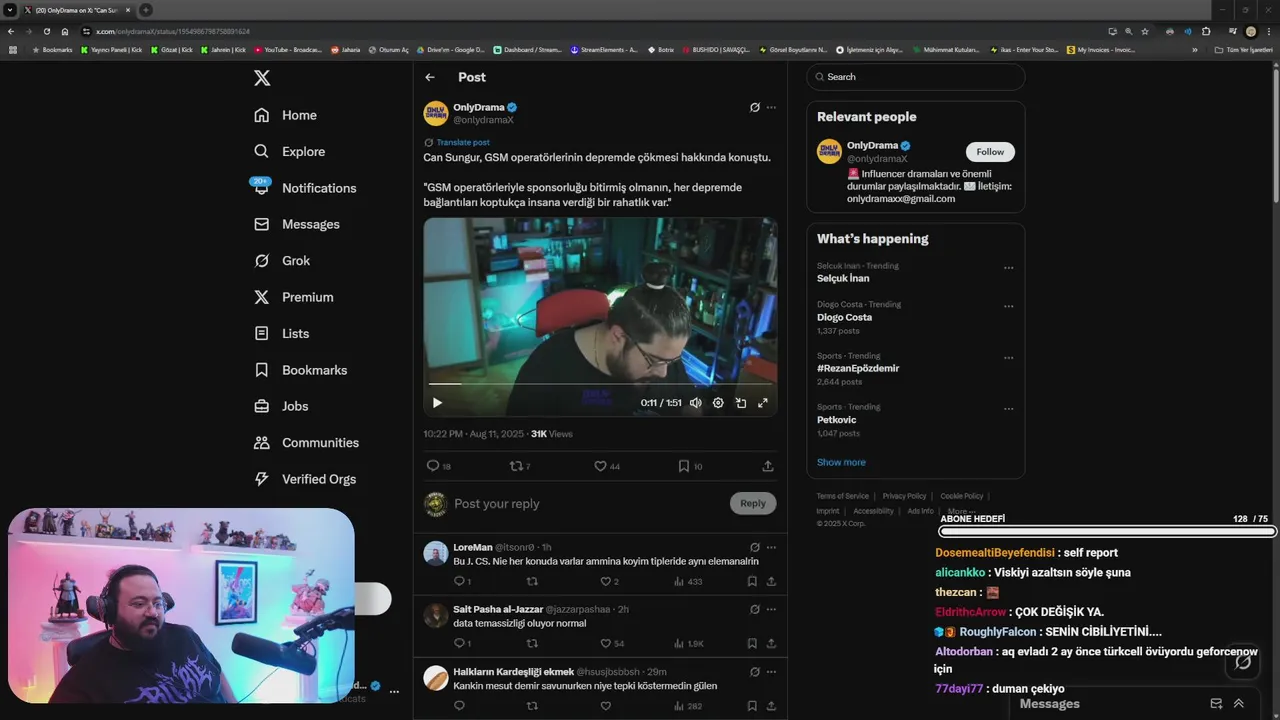Open Grok icon on Salt Pasha al-Jazzar's reply
Viewport: 1280px width, 720px height.
755,609
